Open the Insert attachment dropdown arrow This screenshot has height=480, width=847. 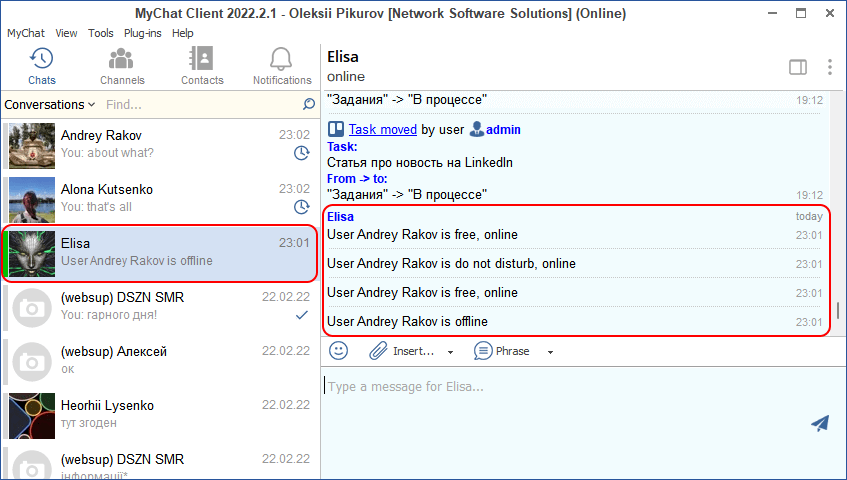(x=450, y=352)
